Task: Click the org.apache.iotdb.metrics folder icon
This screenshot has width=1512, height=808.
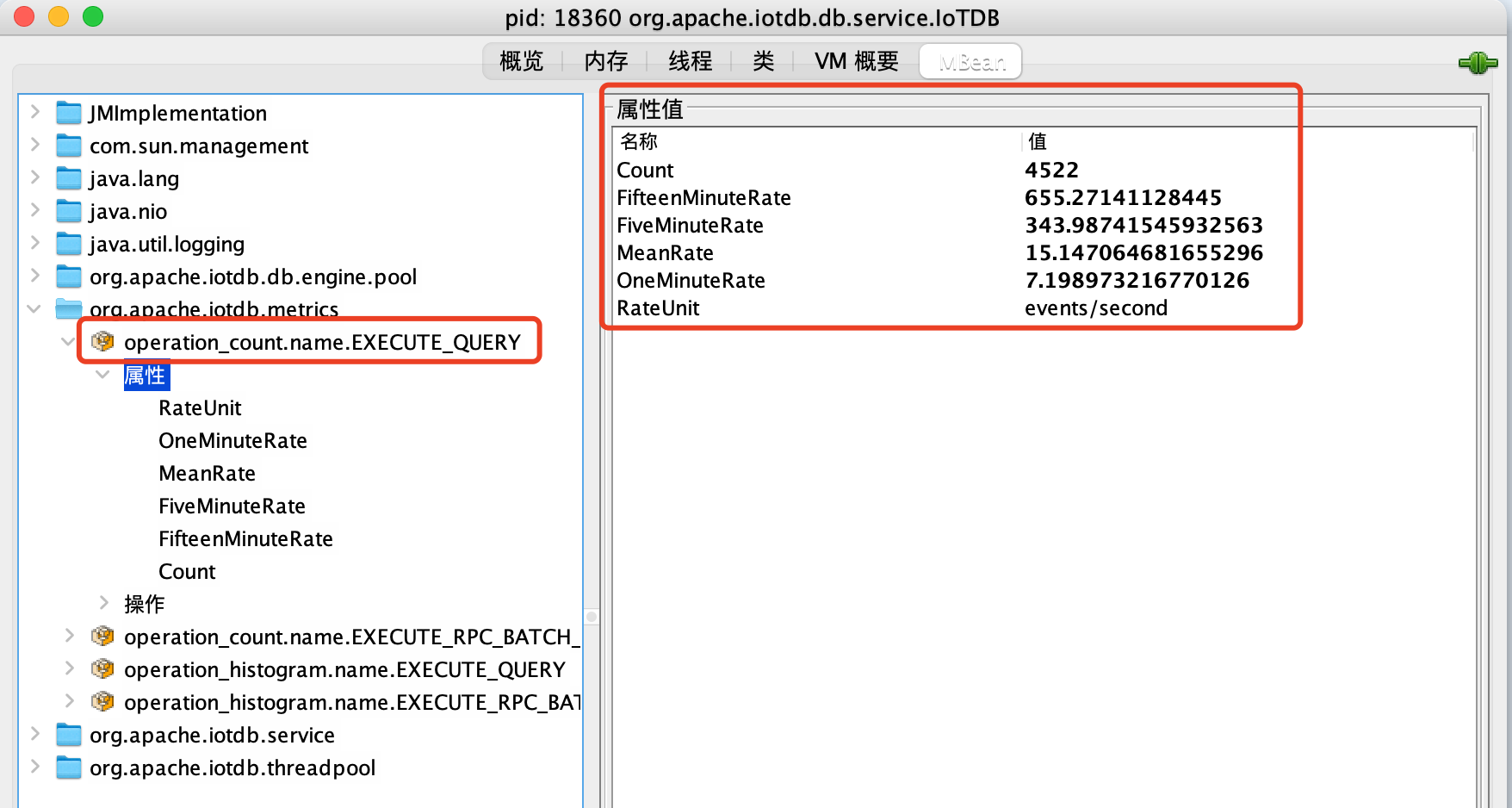Action: [69, 308]
